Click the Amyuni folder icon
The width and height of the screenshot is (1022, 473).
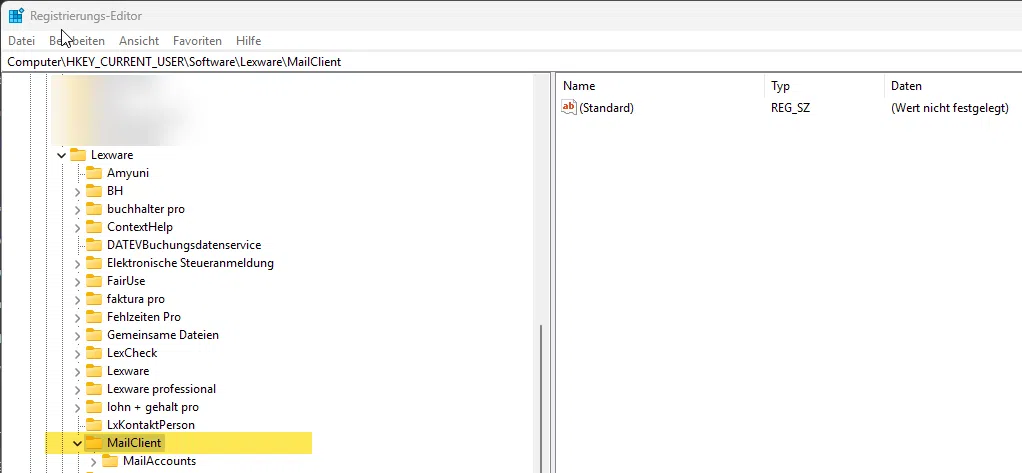pos(95,173)
